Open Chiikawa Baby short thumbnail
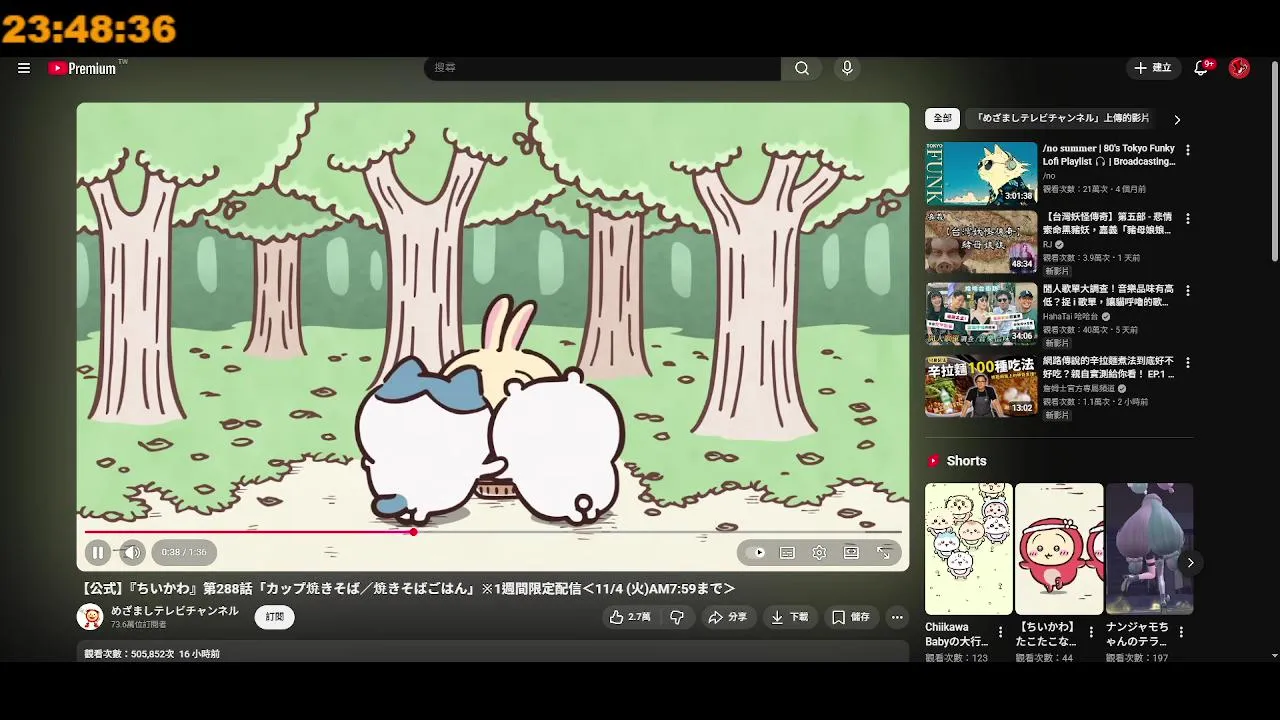This screenshot has width=1280, height=720. tap(968, 549)
